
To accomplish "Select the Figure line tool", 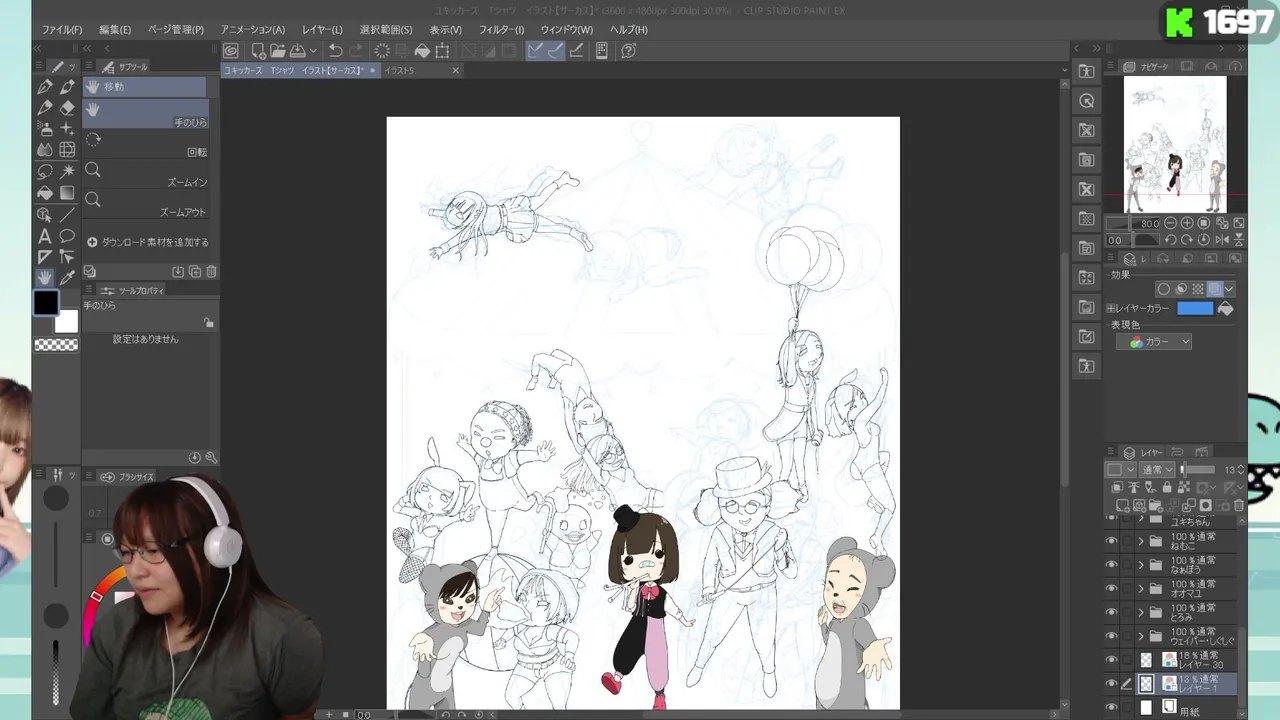I will coord(67,215).
